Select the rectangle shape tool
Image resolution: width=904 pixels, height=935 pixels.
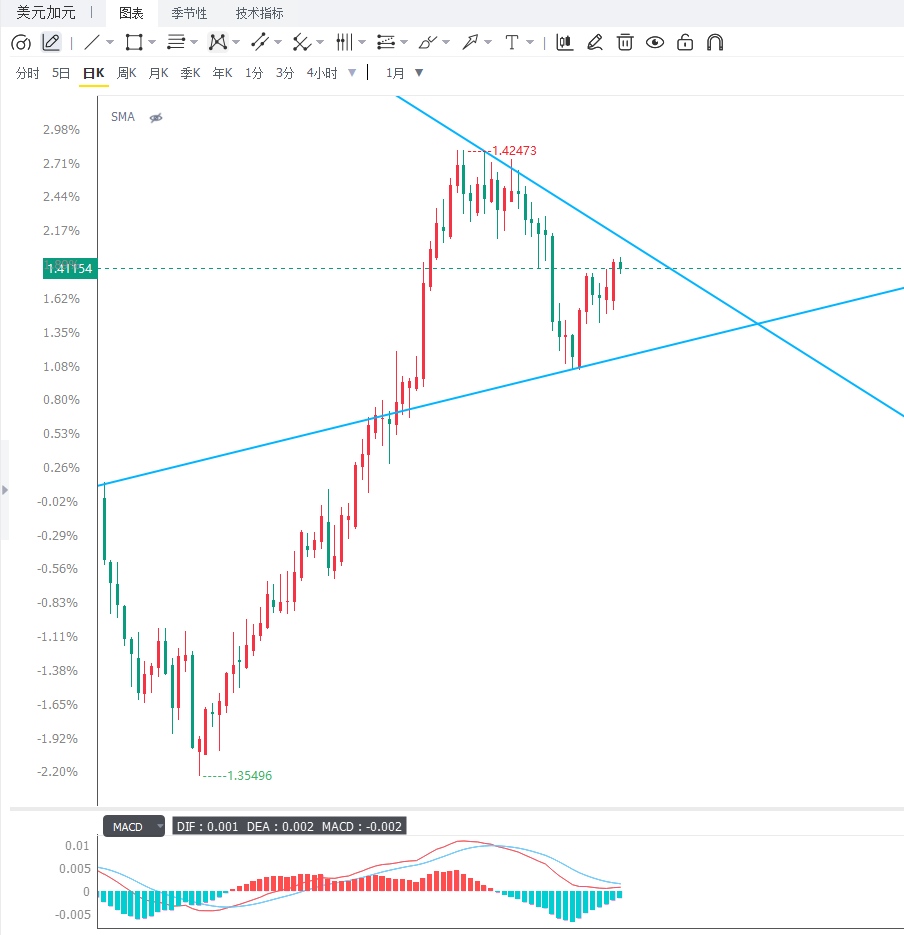(134, 42)
